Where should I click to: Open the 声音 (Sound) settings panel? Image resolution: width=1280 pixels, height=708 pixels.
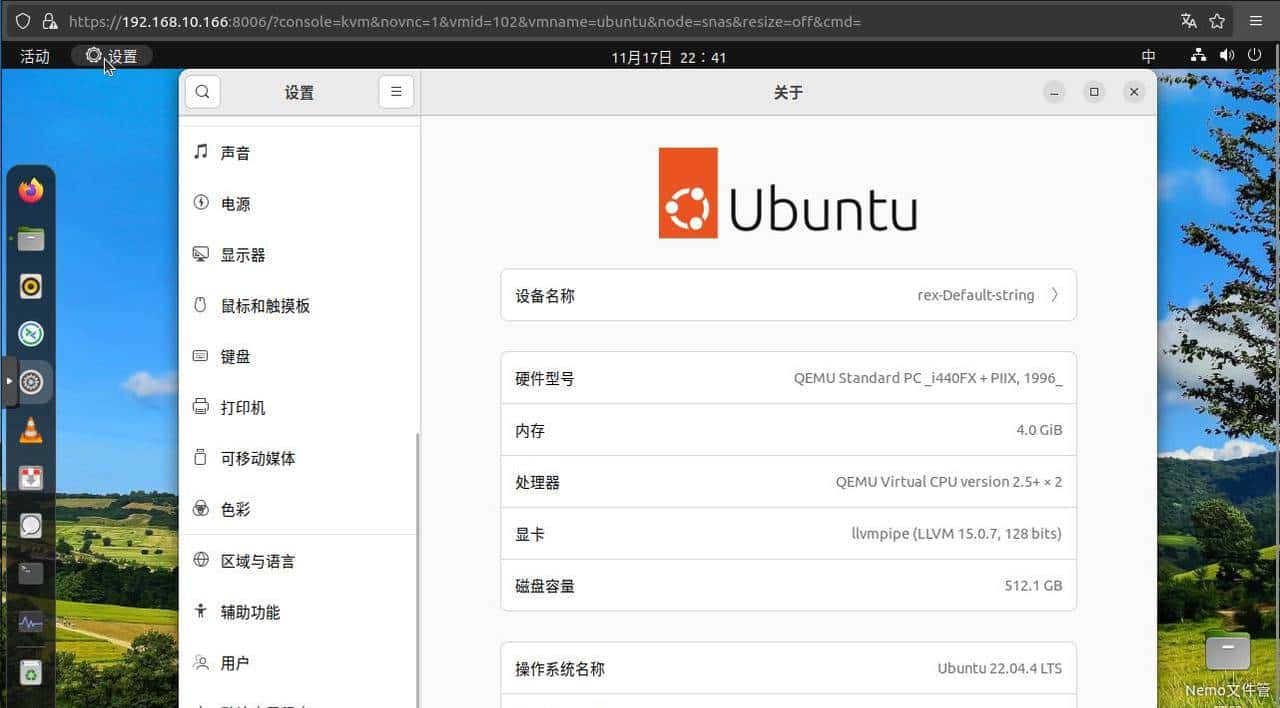(237, 152)
